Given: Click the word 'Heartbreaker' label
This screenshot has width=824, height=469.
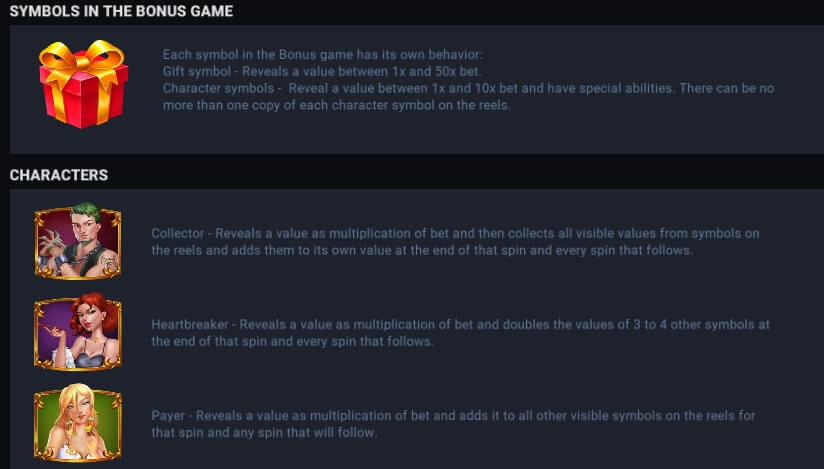Looking at the screenshot, I should pyautogui.click(x=190, y=324).
